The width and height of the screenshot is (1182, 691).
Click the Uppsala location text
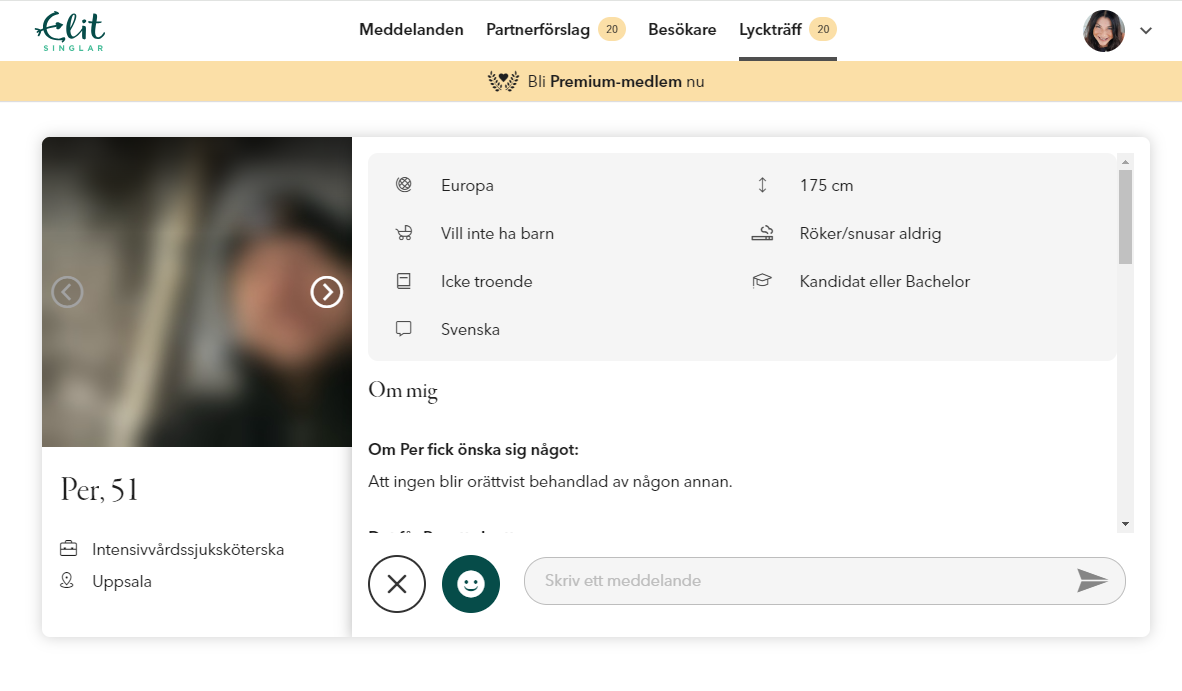(122, 582)
